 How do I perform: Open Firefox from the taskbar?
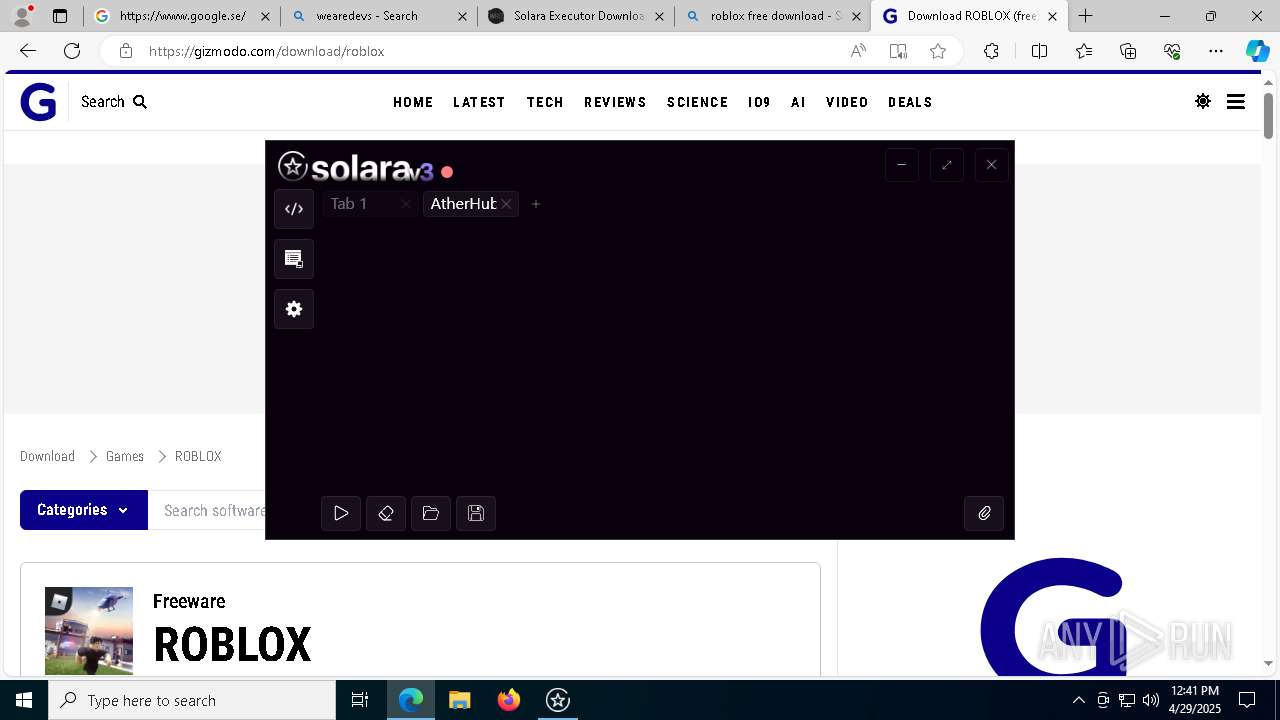click(509, 700)
